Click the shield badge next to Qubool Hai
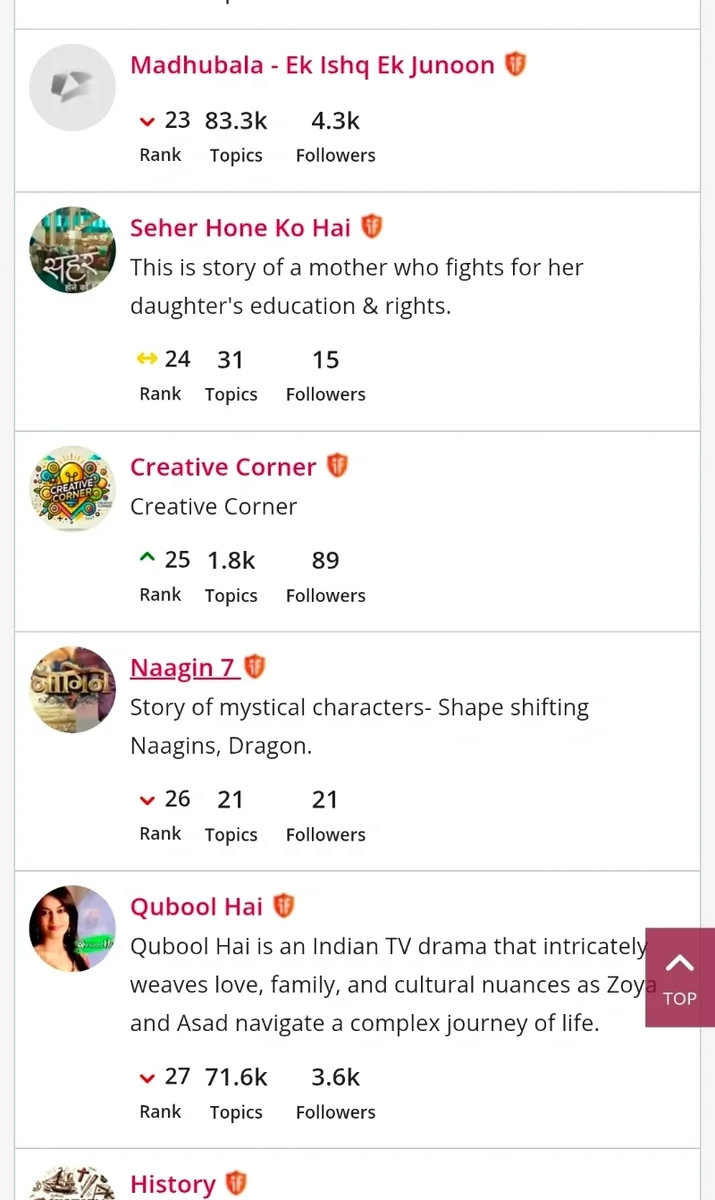Image resolution: width=715 pixels, height=1200 pixels. click(x=284, y=906)
